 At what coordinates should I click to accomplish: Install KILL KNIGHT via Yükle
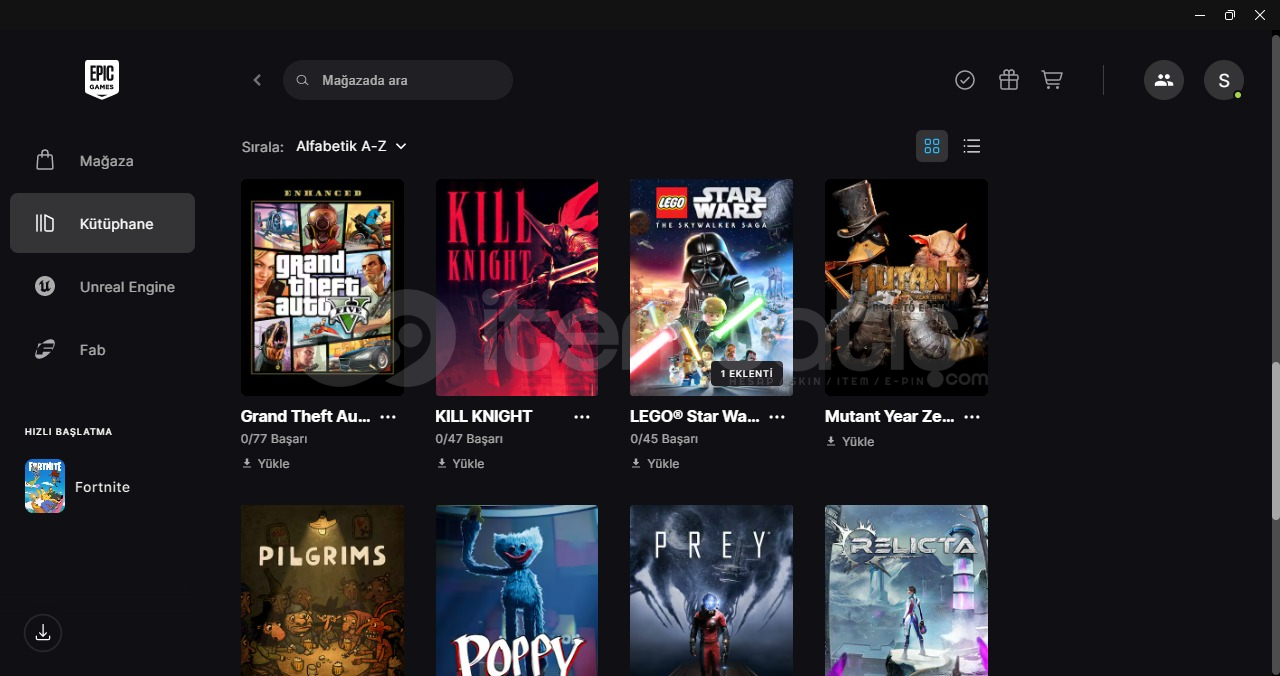(x=460, y=463)
